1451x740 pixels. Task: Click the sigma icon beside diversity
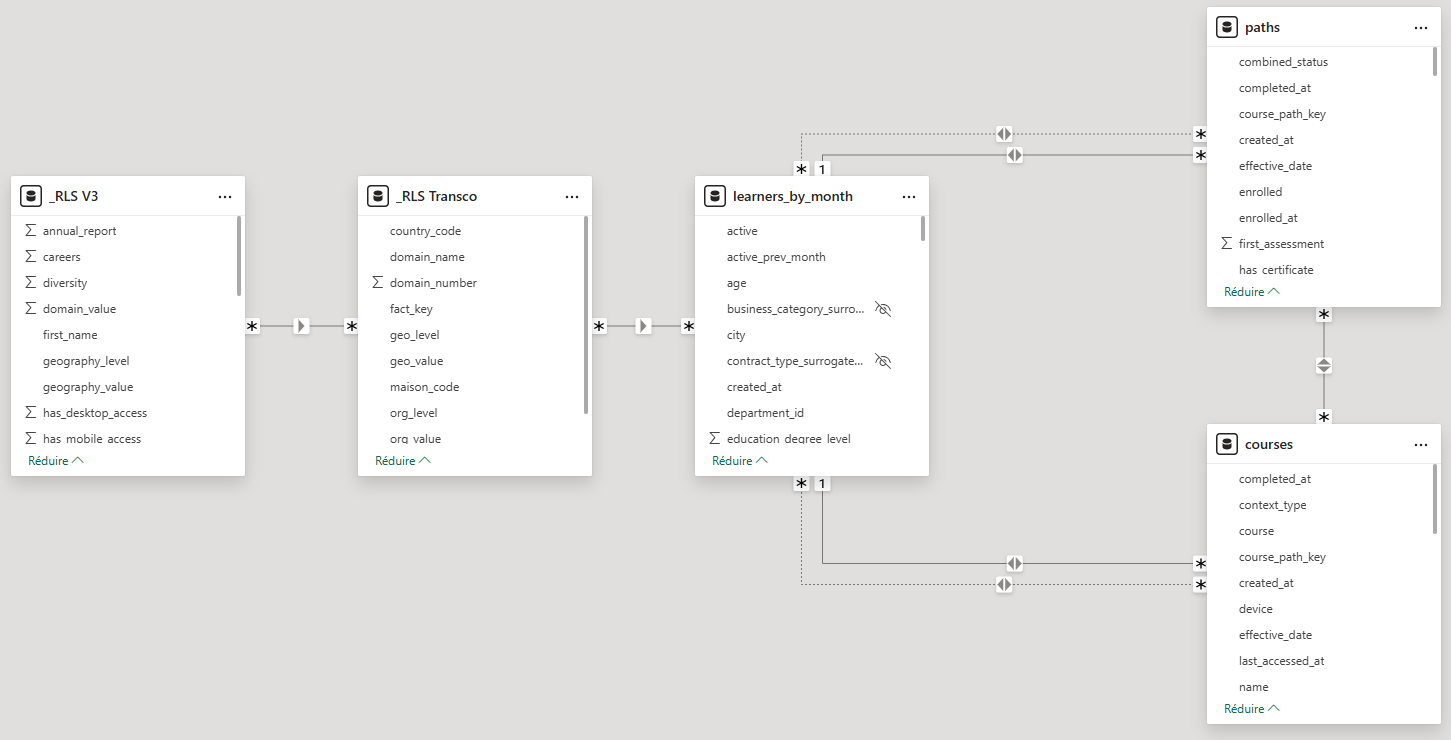coord(30,283)
